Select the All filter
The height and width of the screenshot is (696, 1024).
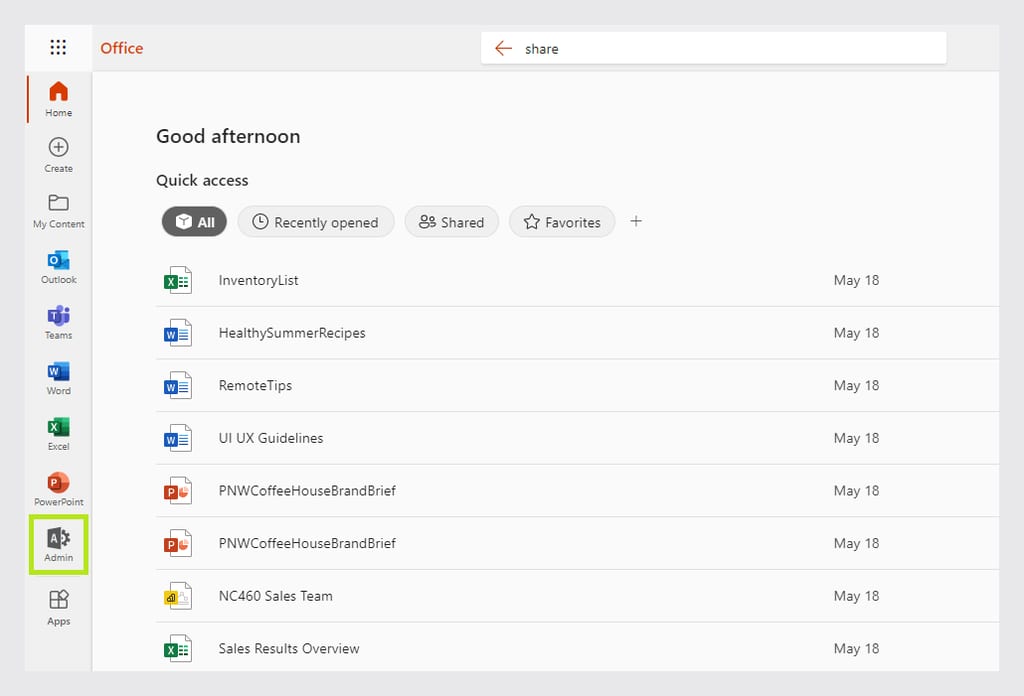194,222
